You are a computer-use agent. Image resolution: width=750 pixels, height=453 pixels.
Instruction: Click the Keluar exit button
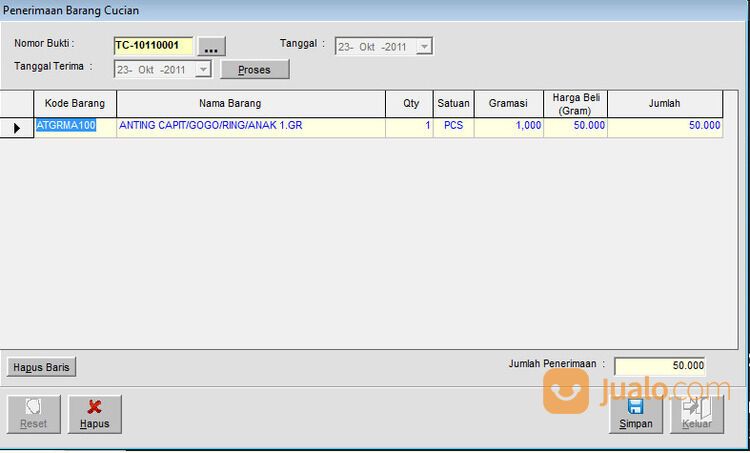[697, 414]
